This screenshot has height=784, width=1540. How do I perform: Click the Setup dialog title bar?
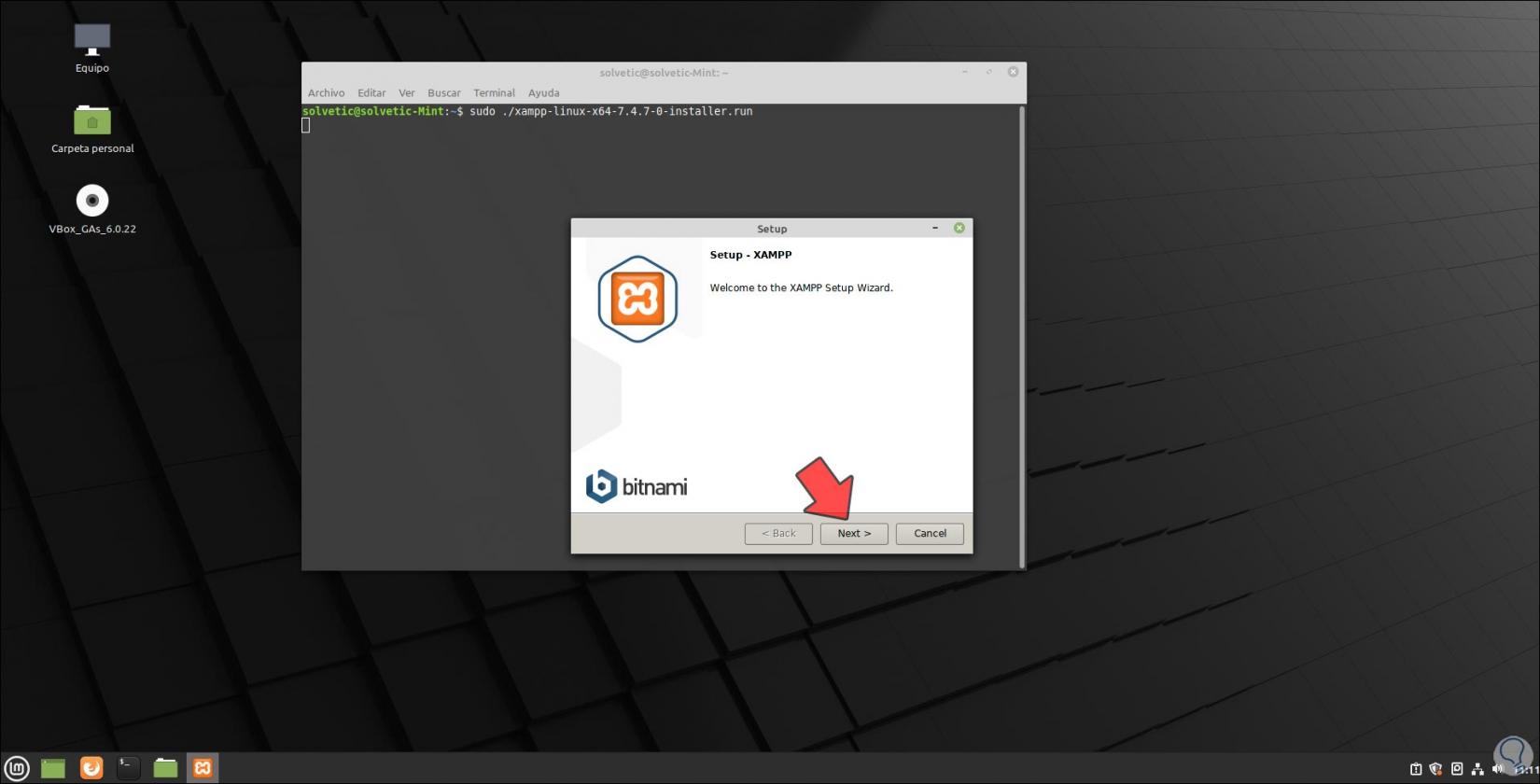point(772,229)
